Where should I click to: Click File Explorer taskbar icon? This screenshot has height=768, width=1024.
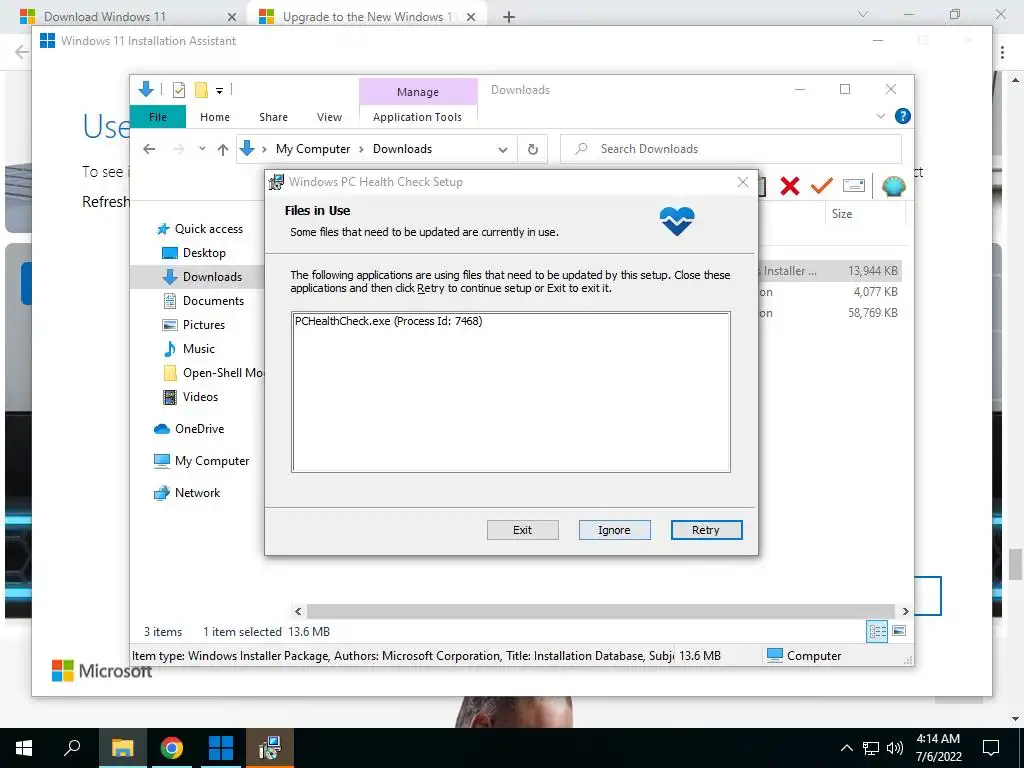123,748
